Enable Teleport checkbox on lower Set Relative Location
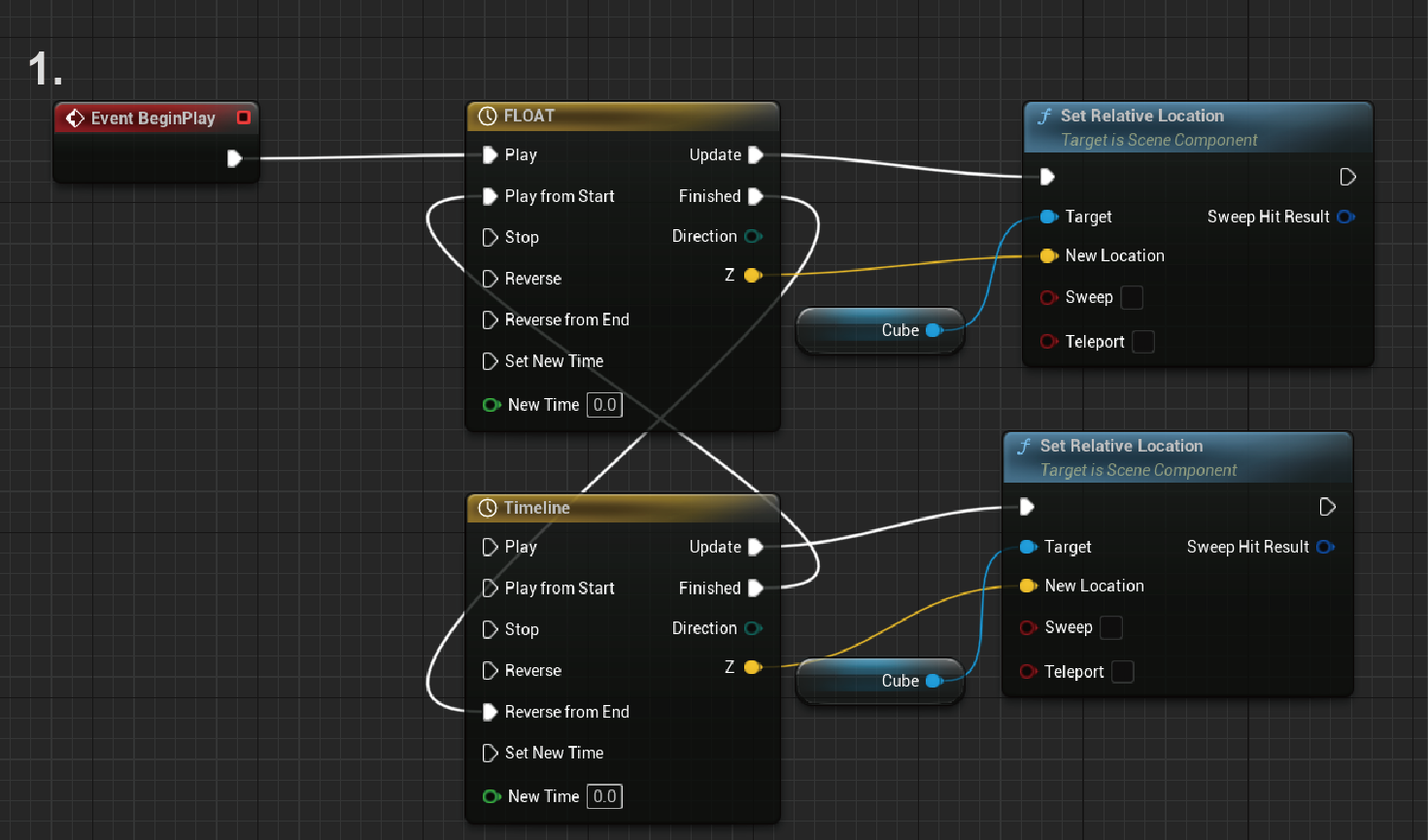 coord(1123,672)
